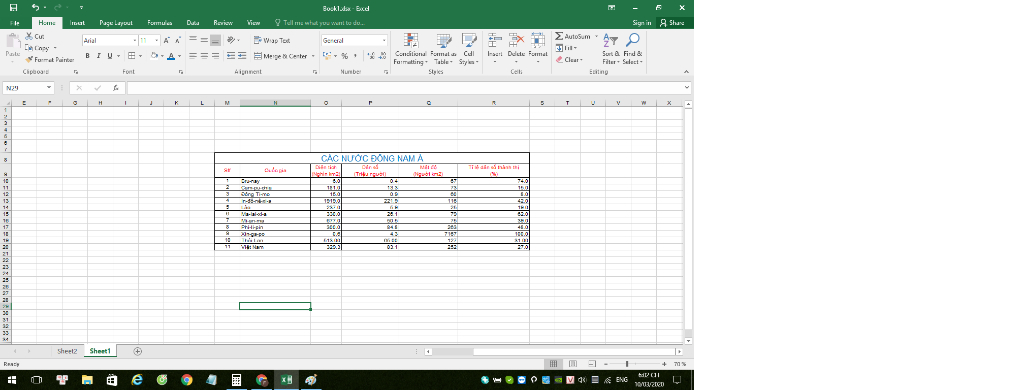
Task: Toggle Wrap Text for cells
Action: pos(272,41)
